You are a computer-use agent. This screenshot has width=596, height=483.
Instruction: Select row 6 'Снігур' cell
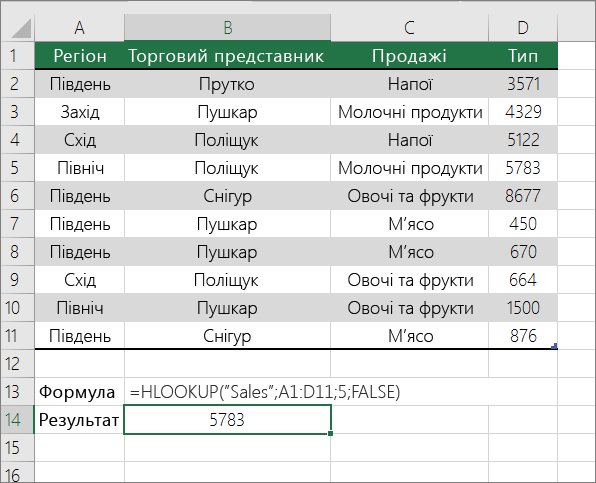[227, 196]
